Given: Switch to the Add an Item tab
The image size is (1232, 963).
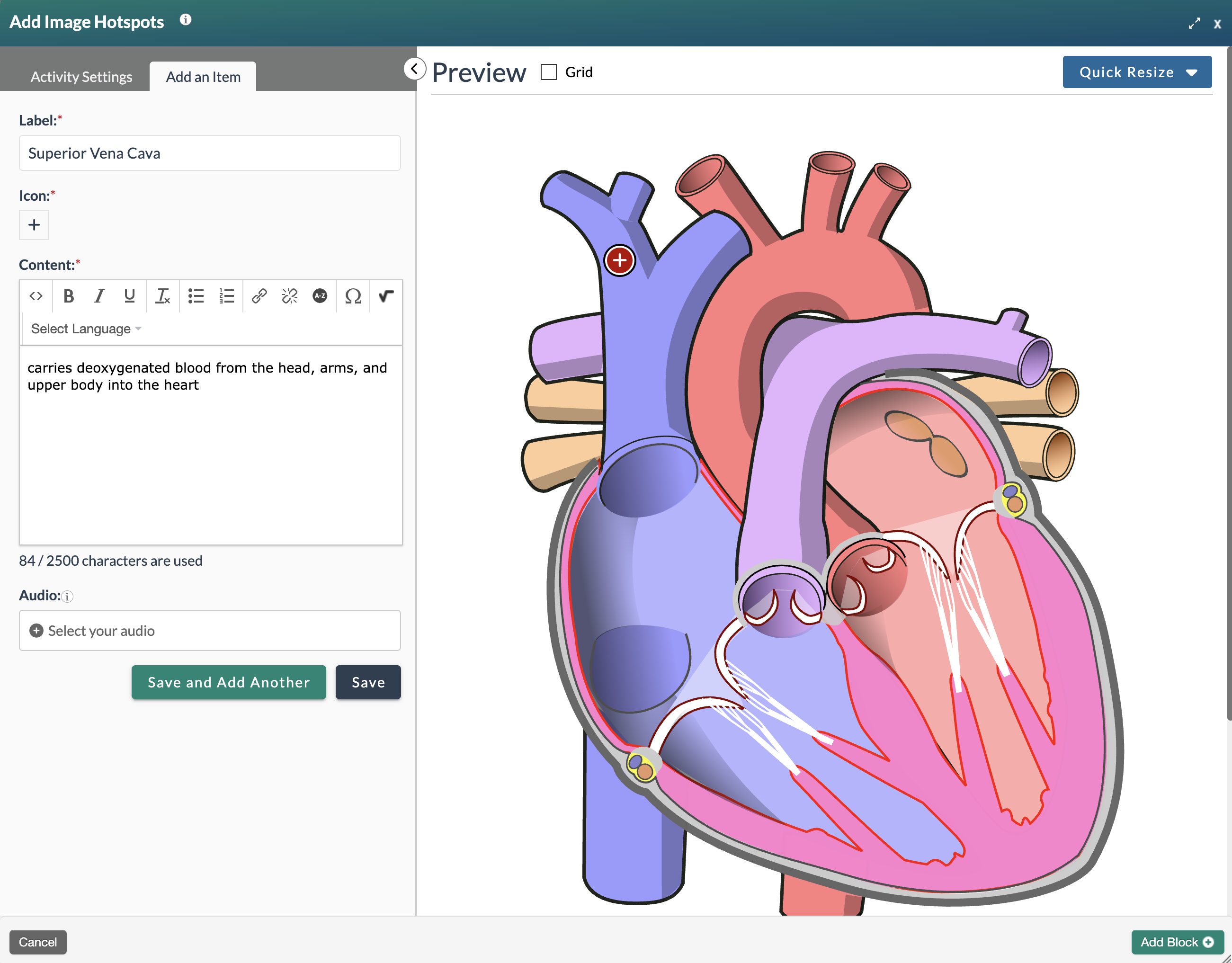Looking at the screenshot, I should [203, 77].
